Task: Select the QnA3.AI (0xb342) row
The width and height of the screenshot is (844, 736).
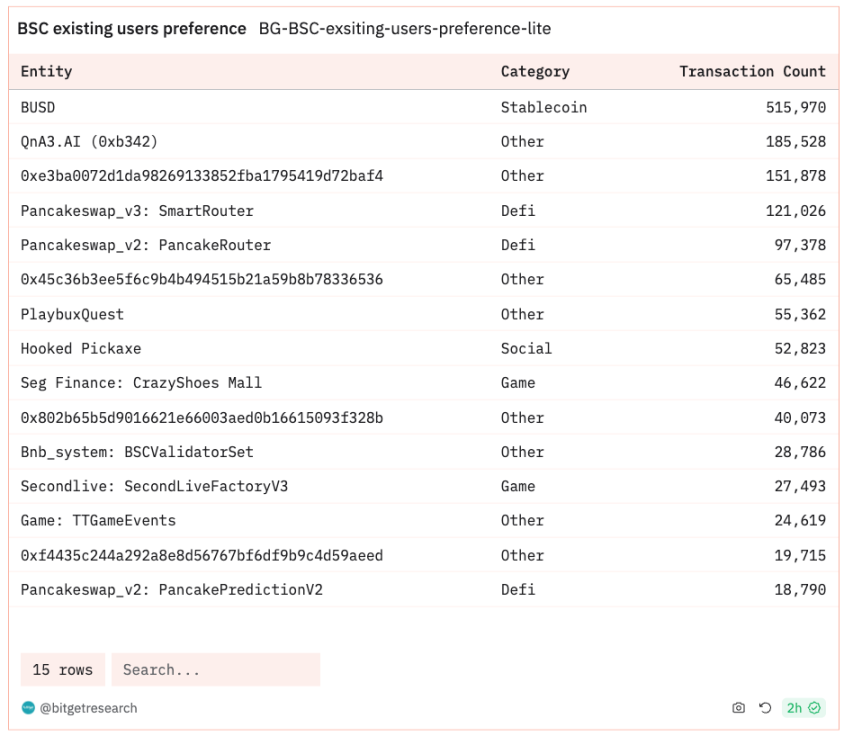Action: (423, 142)
